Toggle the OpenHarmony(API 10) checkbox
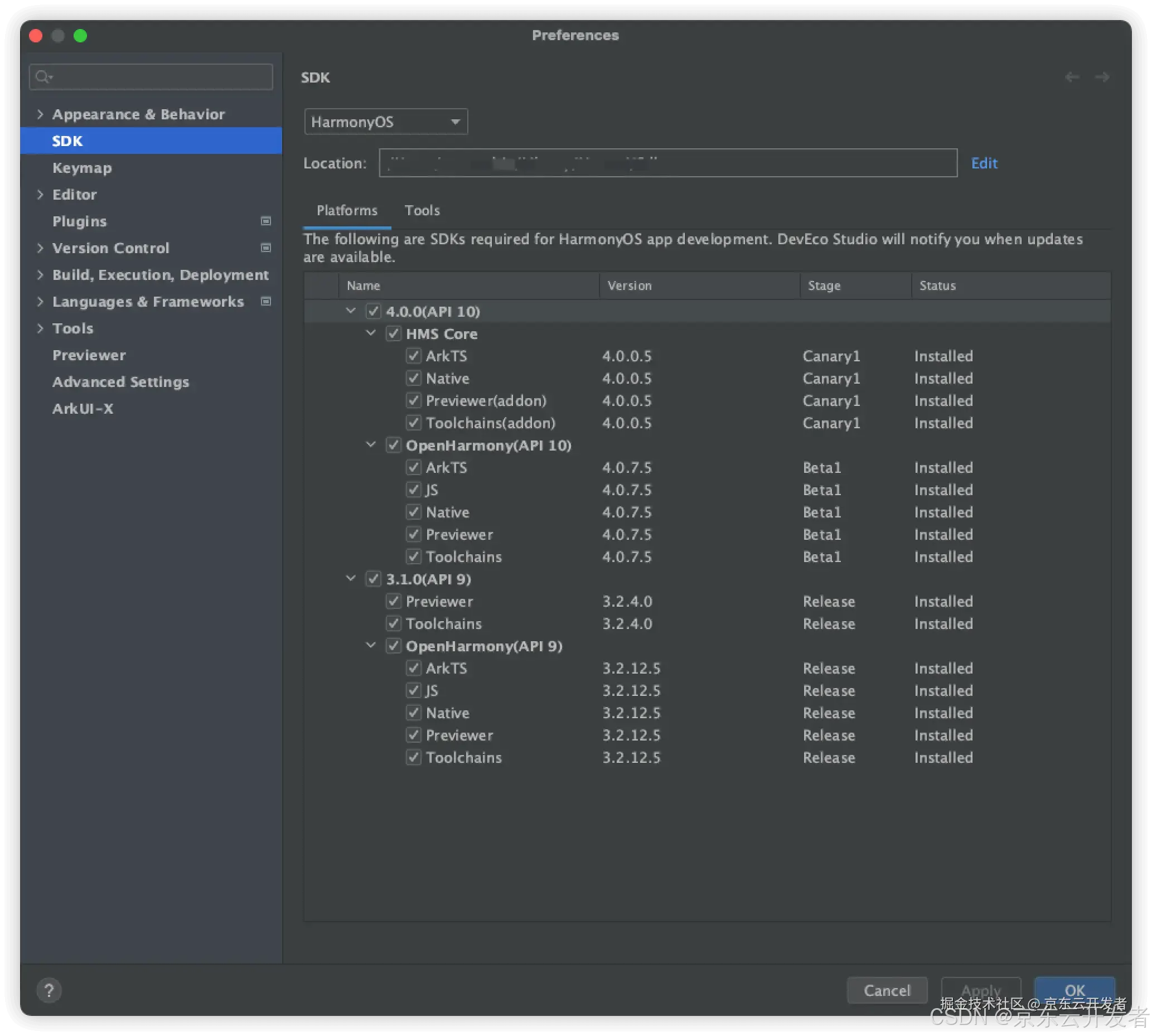Screen dimensions: 1152x1036 pyautogui.click(x=393, y=445)
